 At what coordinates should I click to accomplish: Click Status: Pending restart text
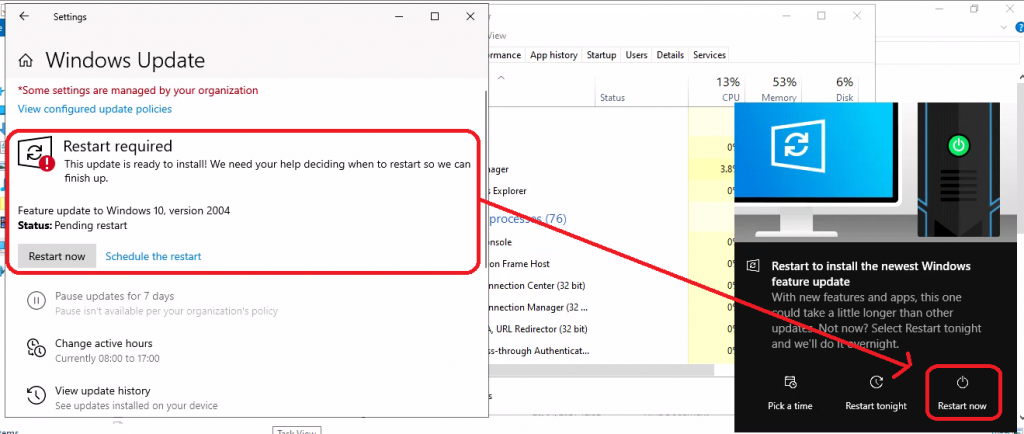(x=72, y=226)
